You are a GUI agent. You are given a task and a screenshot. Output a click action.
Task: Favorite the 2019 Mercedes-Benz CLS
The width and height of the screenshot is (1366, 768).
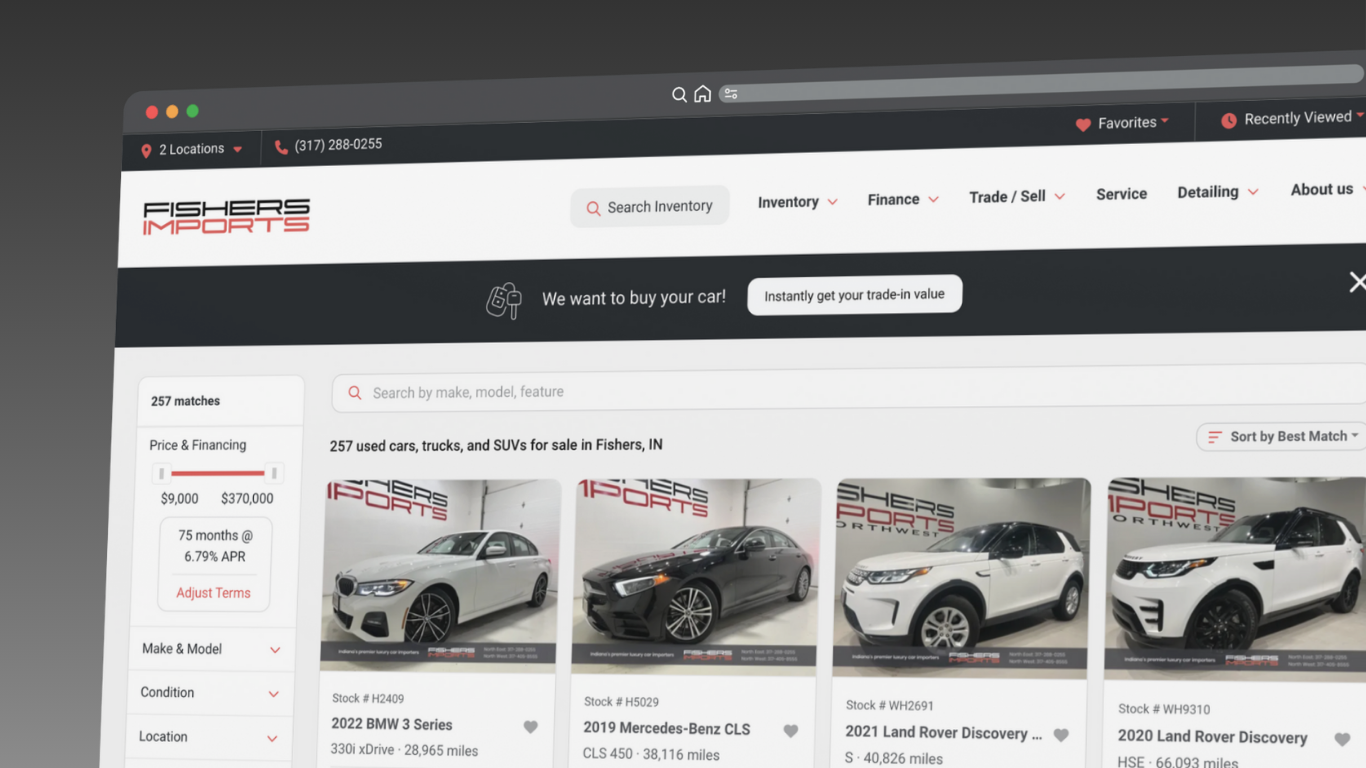[x=791, y=731]
